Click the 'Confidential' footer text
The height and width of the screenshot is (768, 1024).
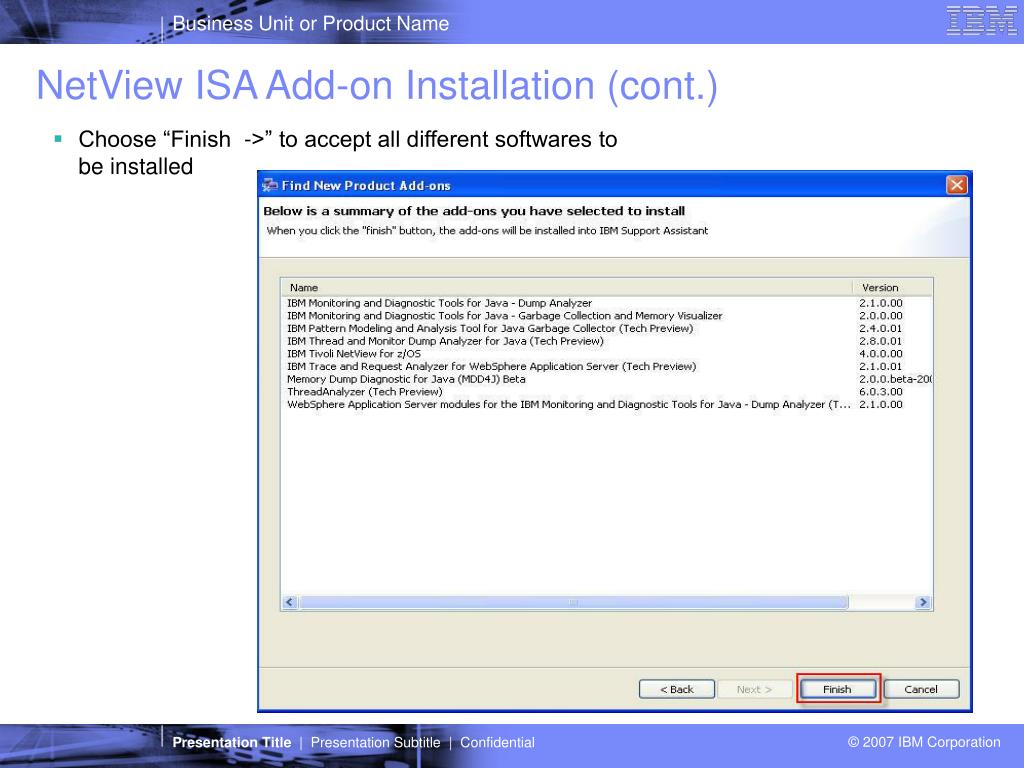coord(497,743)
